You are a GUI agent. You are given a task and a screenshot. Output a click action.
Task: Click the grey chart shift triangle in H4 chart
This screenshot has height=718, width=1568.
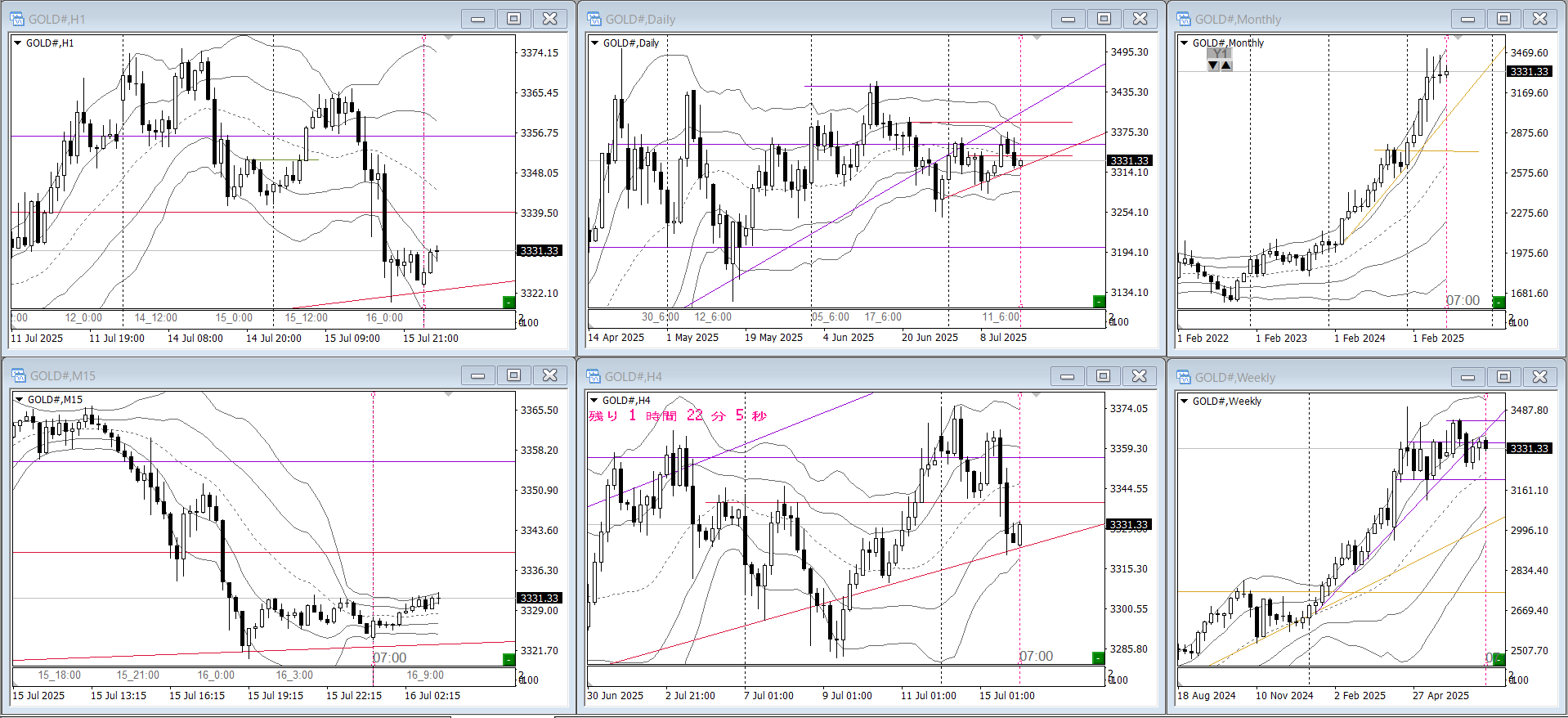(x=1037, y=395)
